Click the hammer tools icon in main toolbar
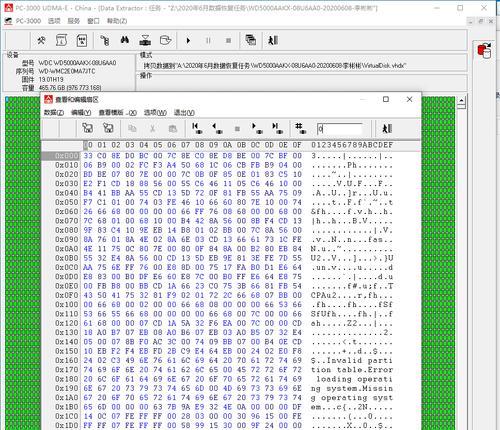The height and width of the screenshot is (430, 500). (41, 41)
